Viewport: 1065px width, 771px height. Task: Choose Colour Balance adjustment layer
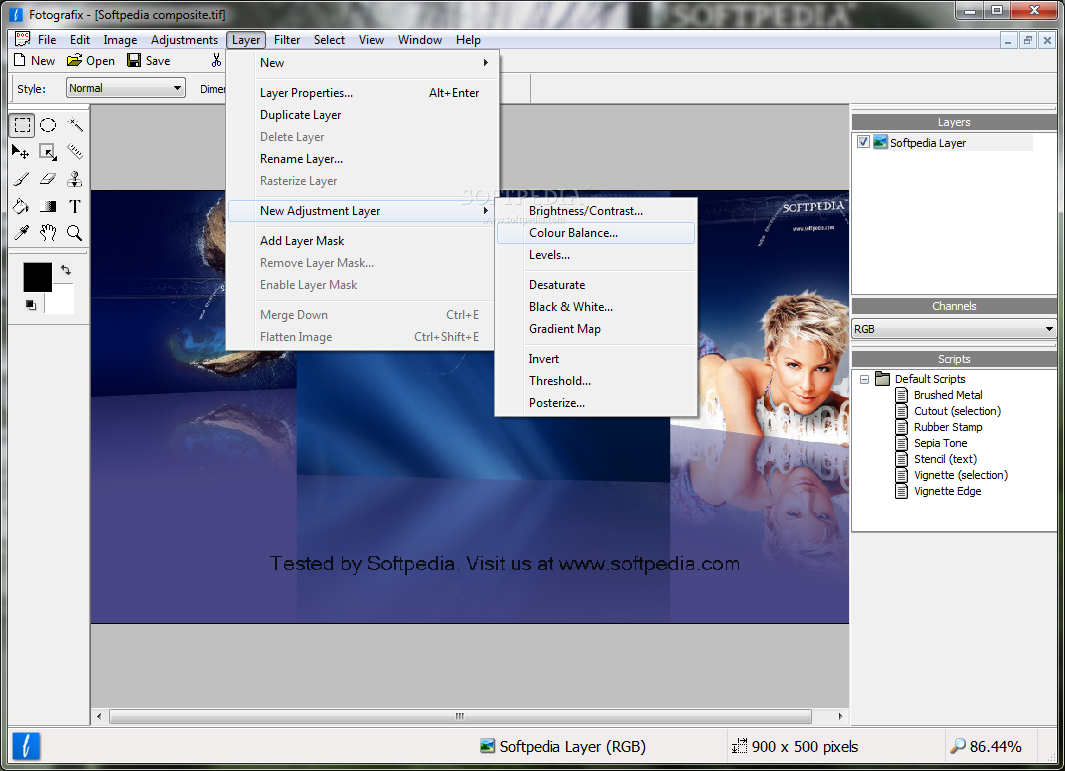coord(596,233)
